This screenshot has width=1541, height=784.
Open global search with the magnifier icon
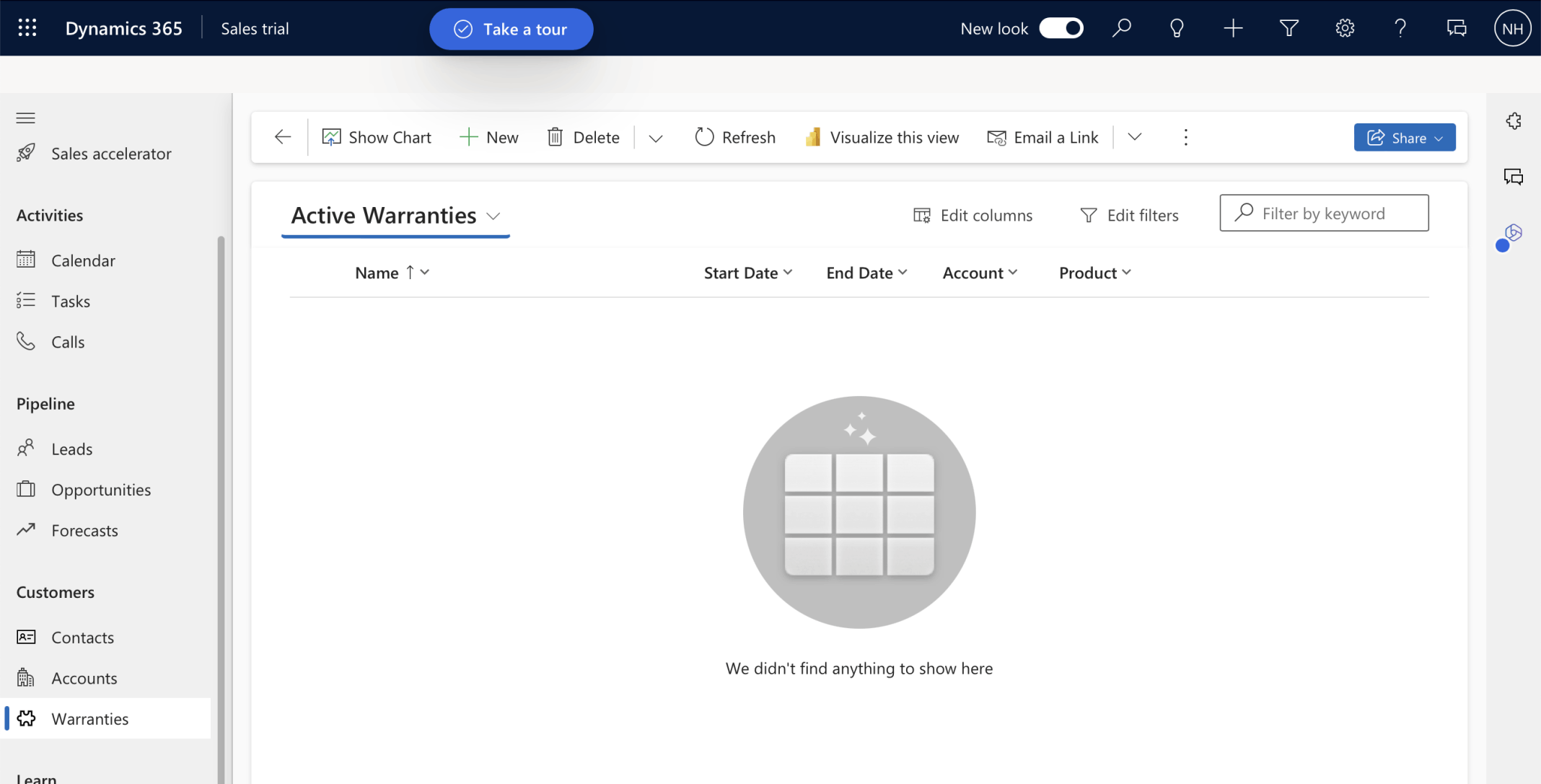coord(1123,28)
